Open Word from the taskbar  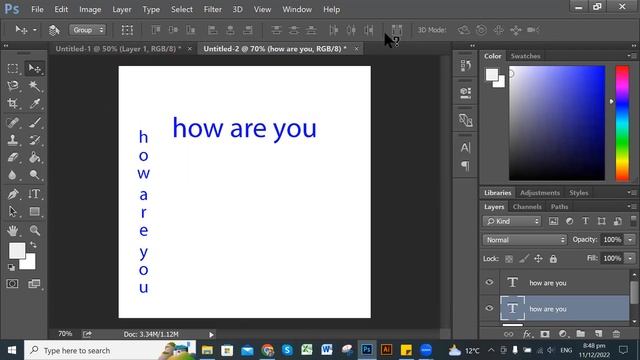pyautogui.click(x=327, y=350)
